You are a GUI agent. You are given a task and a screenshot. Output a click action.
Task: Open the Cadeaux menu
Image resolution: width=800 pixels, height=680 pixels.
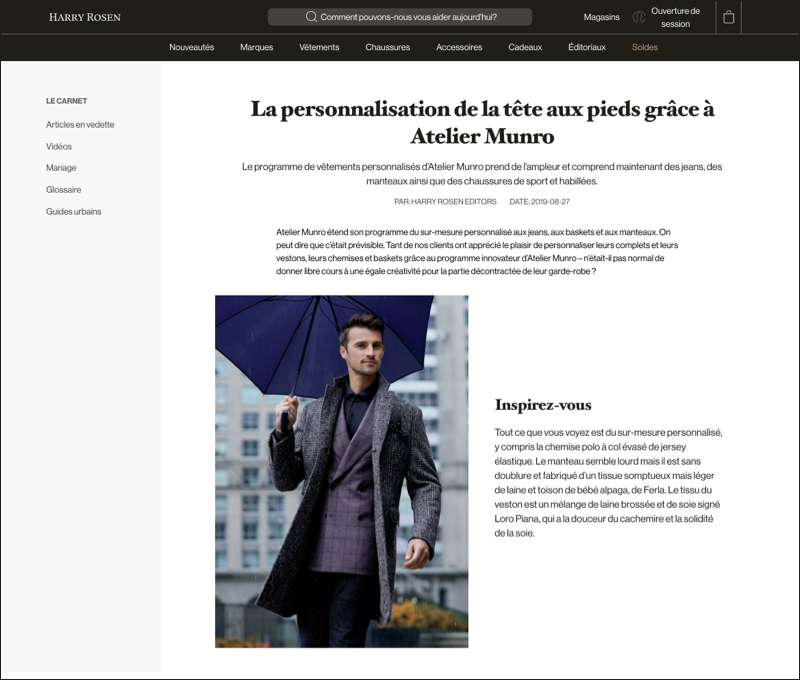pyautogui.click(x=525, y=47)
